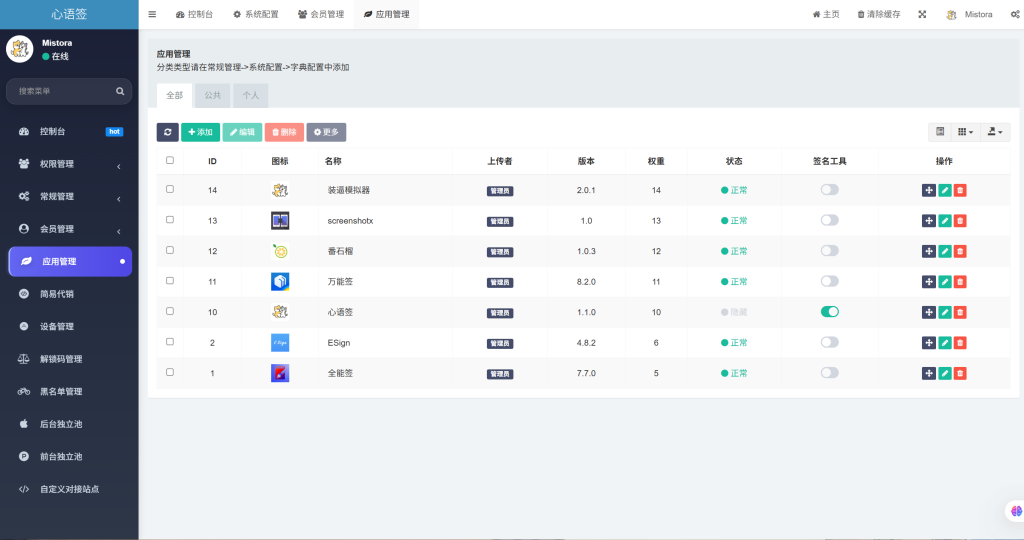Image resolution: width=1024 pixels, height=540 pixels.
Task: Click the hamburger menu toggle icon
Action: click(152, 14)
